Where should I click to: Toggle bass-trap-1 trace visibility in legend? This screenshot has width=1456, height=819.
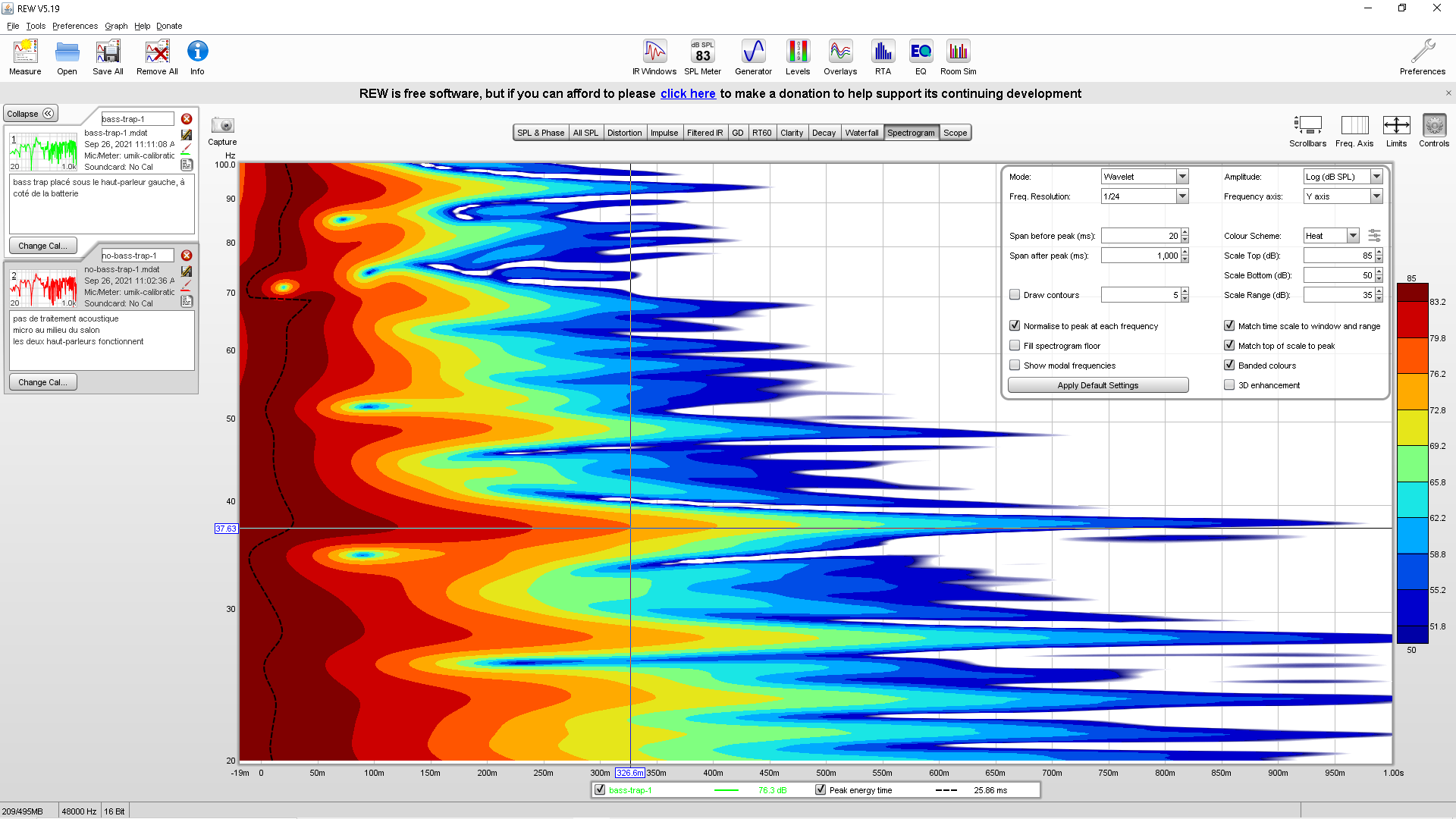(600, 790)
